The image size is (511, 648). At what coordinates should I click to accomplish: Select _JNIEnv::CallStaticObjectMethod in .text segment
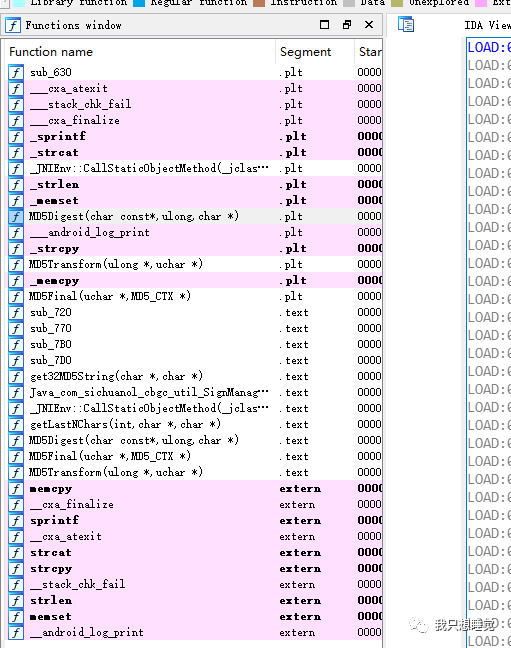pos(149,409)
